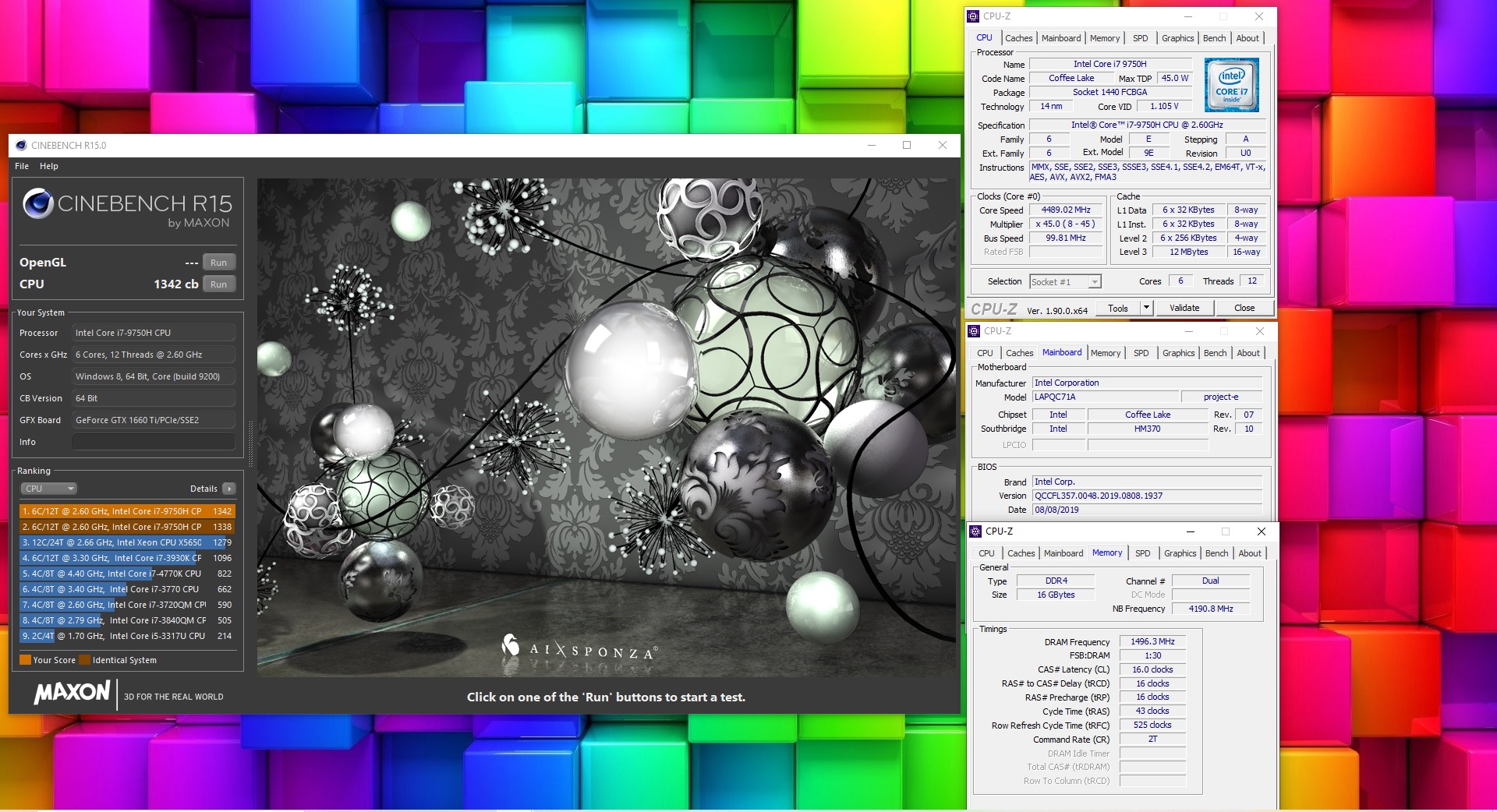This screenshot has width=1497, height=812.
Task: Click the Tools button in CPU-Z
Action: pyautogui.click(x=1118, y=308)
